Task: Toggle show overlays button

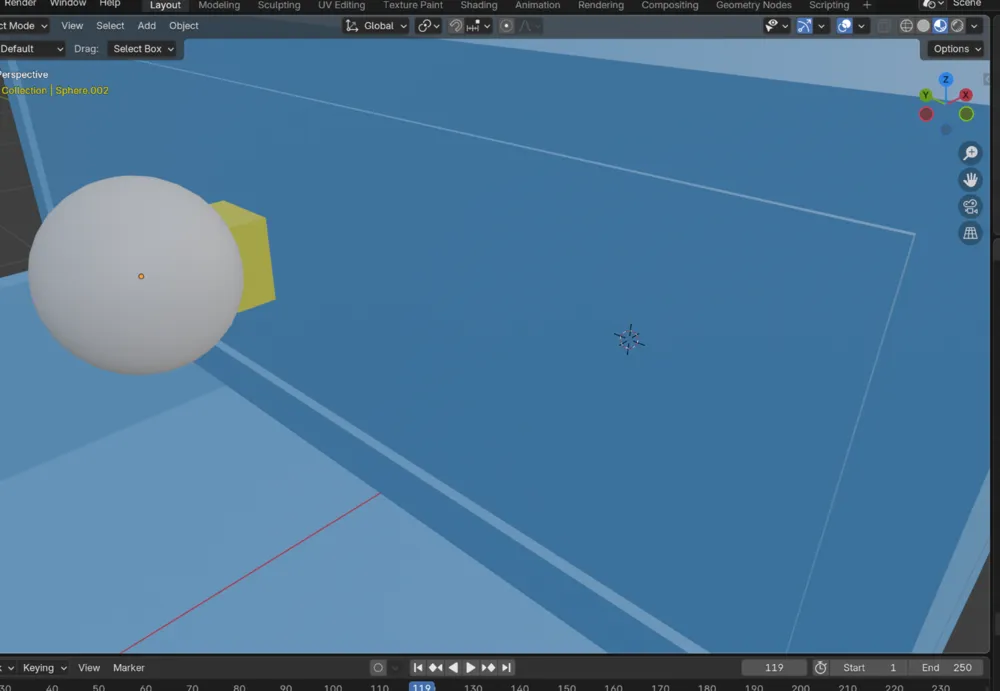Action: [x=844, y=26]
